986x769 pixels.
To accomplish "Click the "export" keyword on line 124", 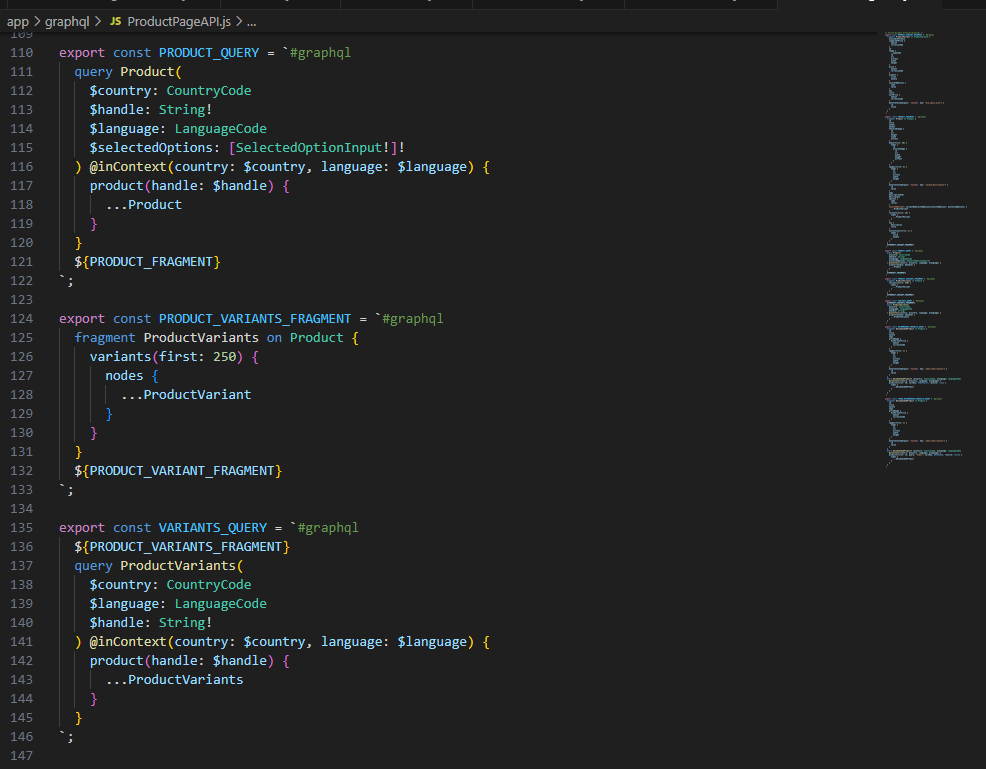I will coord(82,319).
